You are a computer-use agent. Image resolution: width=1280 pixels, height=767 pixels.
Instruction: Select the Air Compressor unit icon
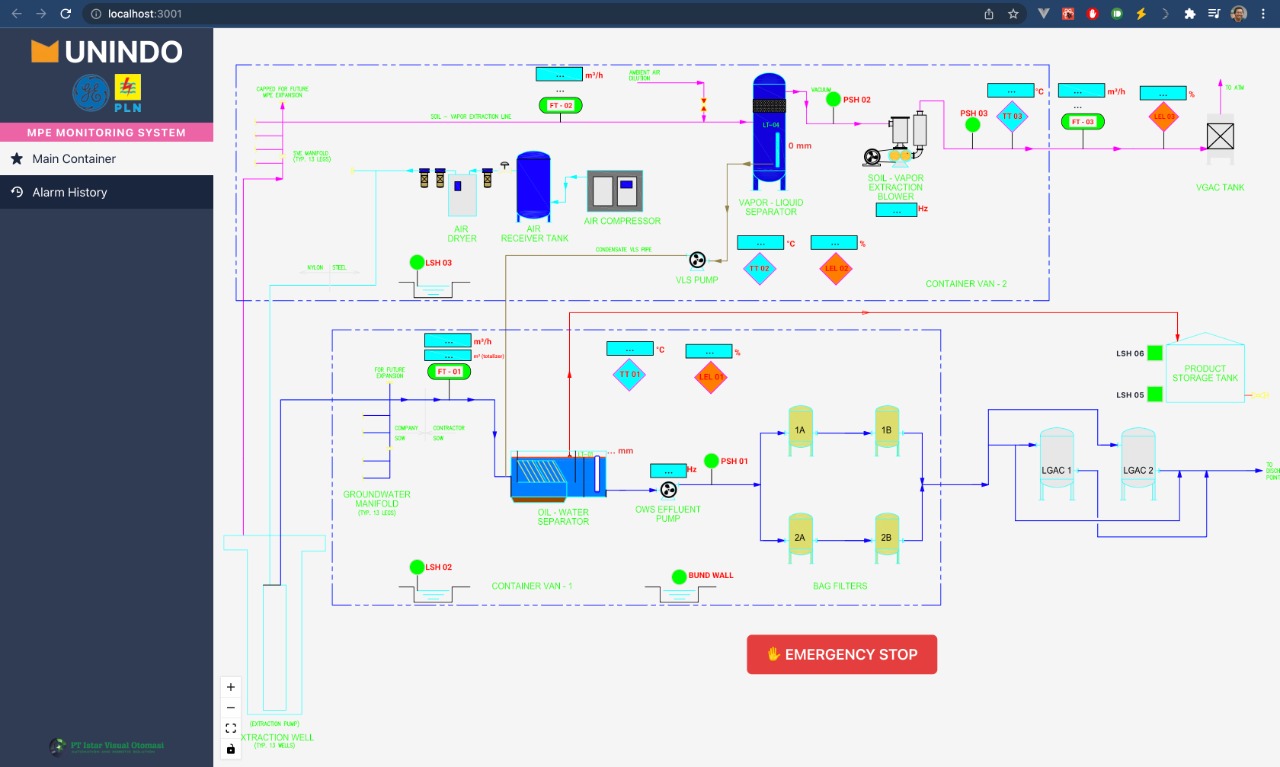pyautogui.click(x=615, y=191)
